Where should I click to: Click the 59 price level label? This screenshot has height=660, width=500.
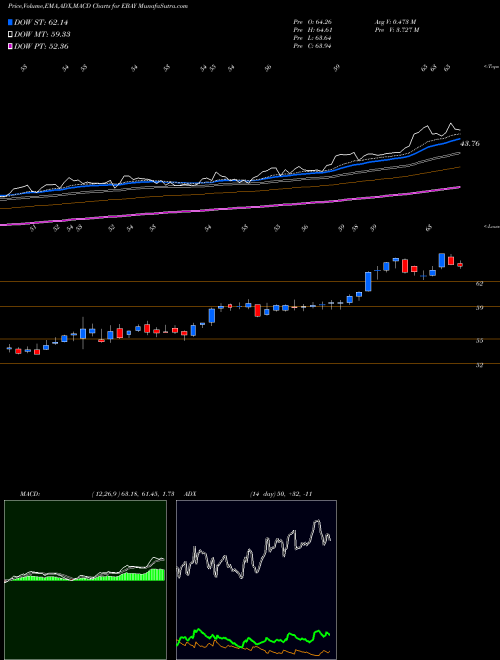point(479,308)
